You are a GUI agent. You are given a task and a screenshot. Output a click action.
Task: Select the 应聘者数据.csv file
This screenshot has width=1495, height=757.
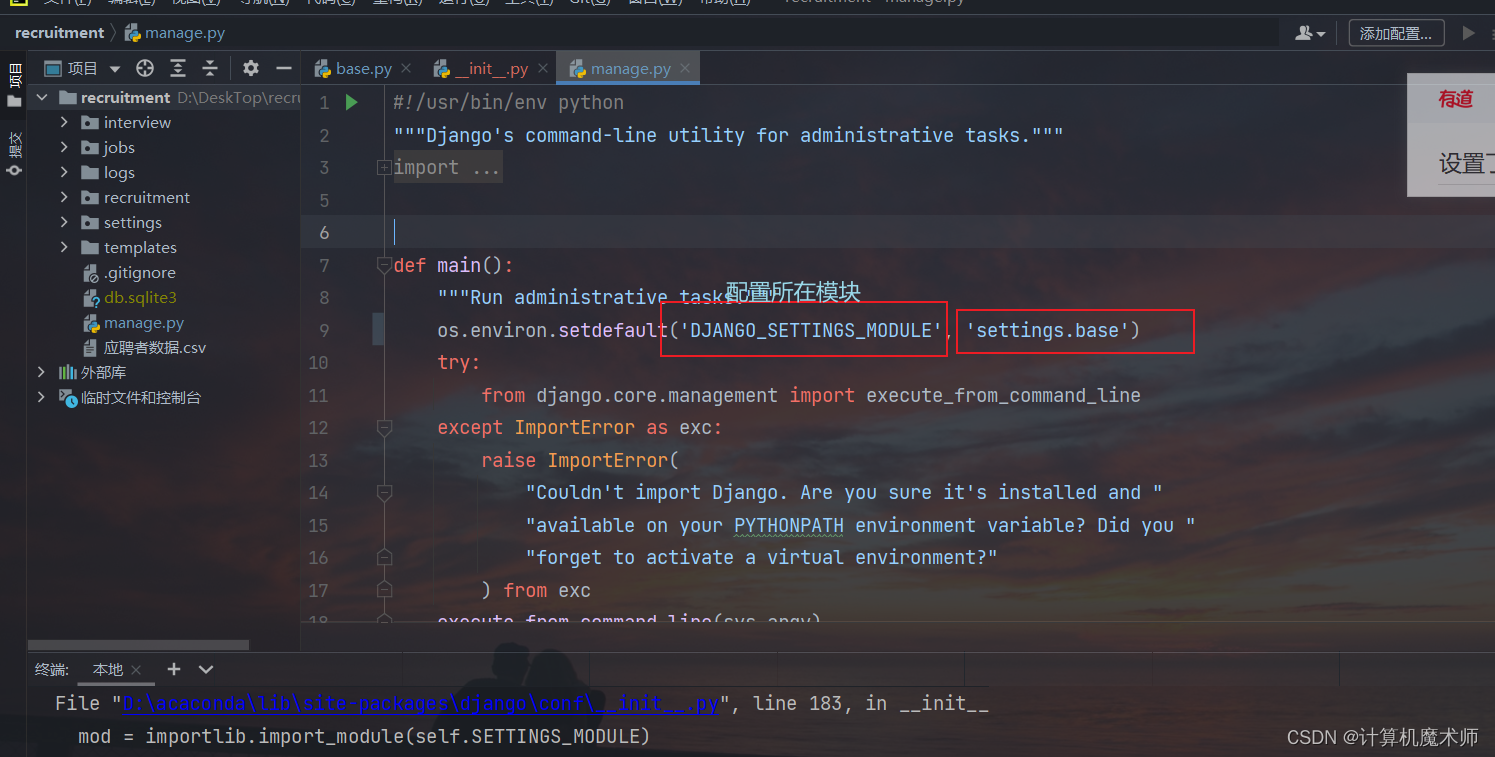pyautogui.click(x=154, y=347)
